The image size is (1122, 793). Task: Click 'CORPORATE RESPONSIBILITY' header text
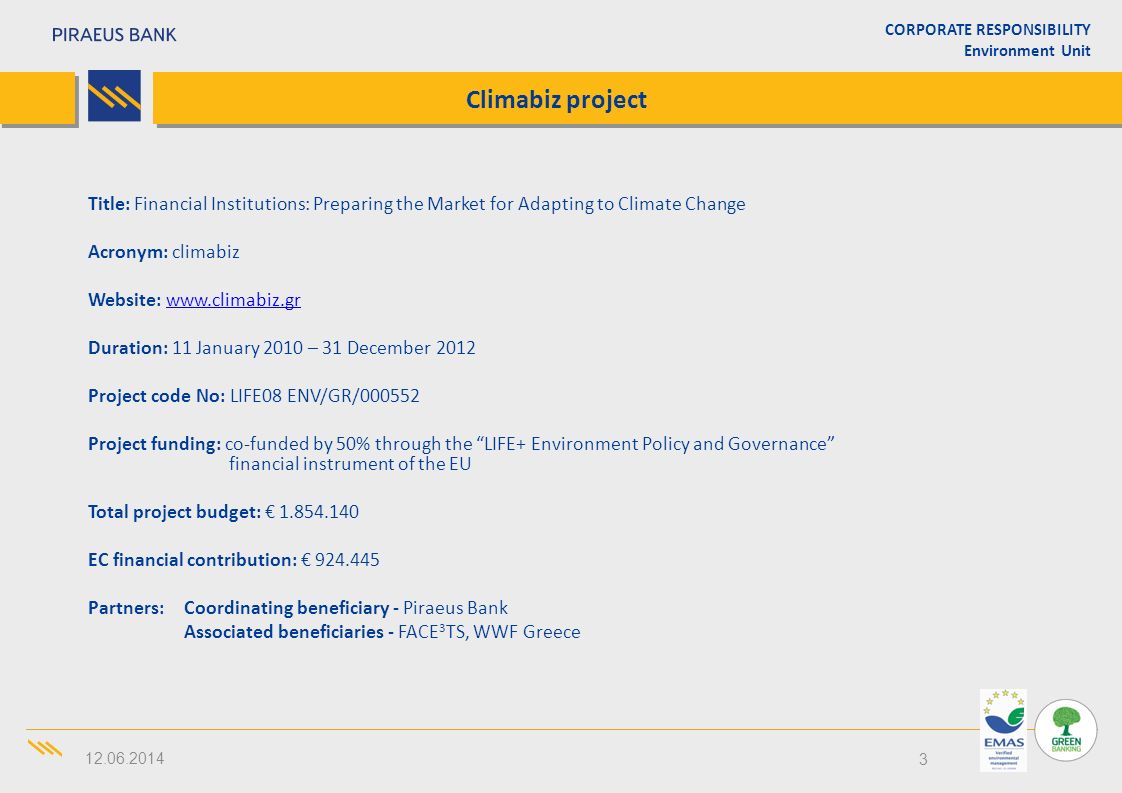(x=987, y=29)
